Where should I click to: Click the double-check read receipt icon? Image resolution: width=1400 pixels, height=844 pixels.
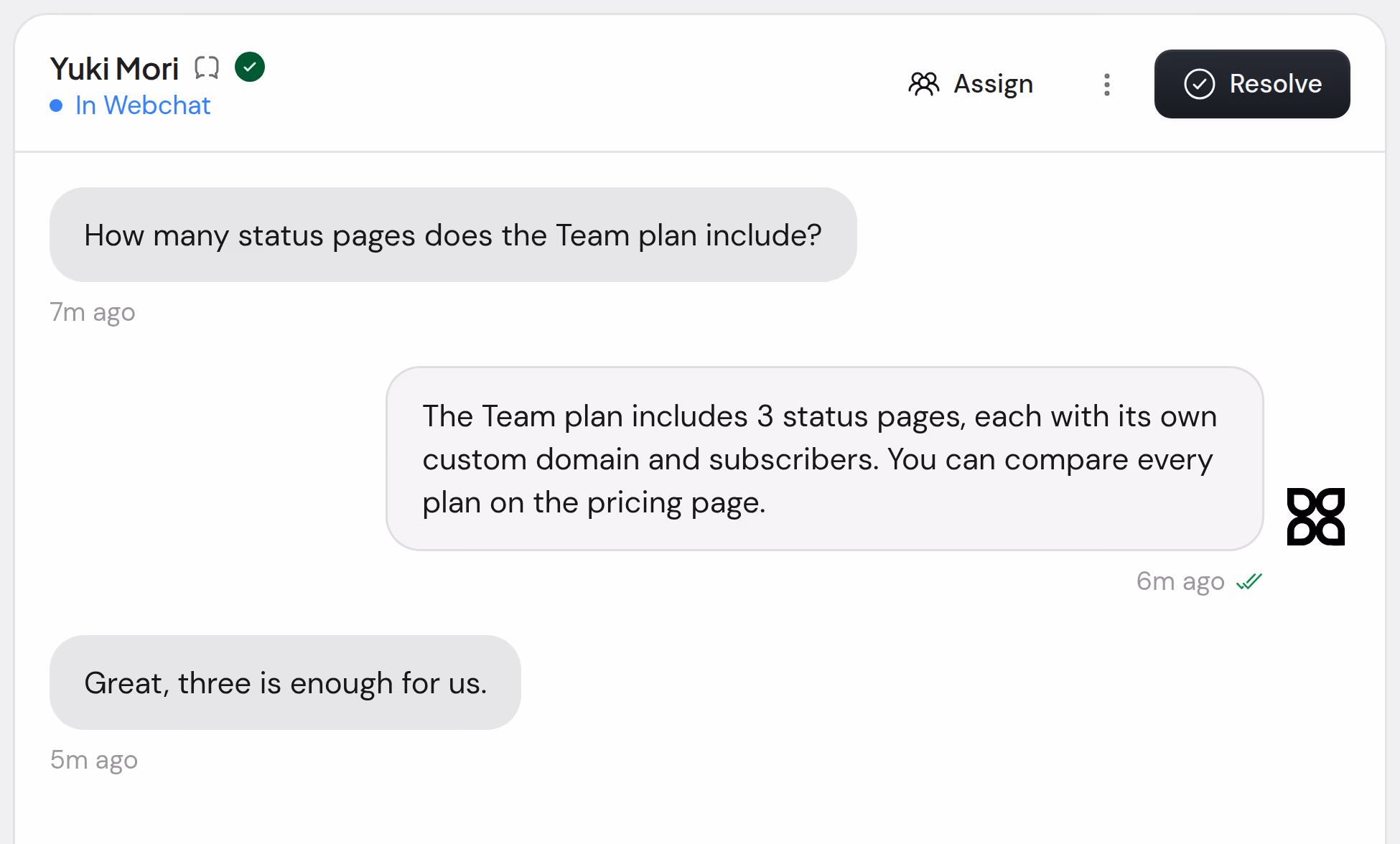click(x=1249, y=581)
